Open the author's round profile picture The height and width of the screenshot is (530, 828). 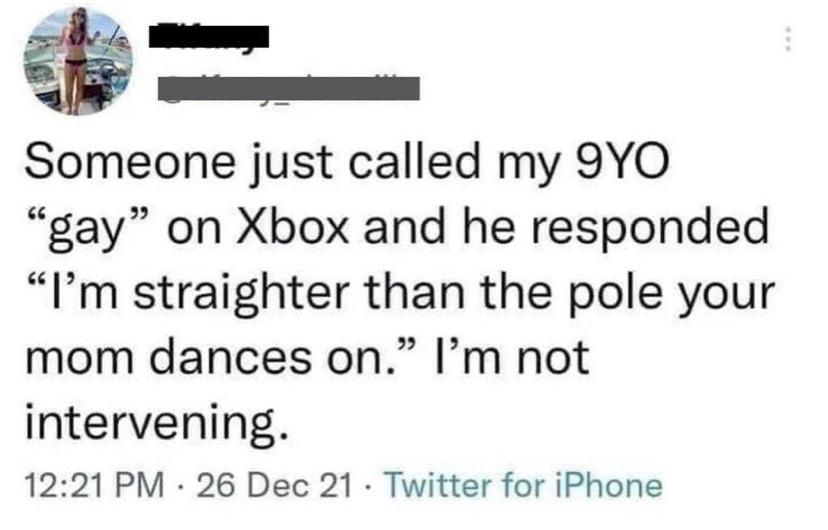78,61
